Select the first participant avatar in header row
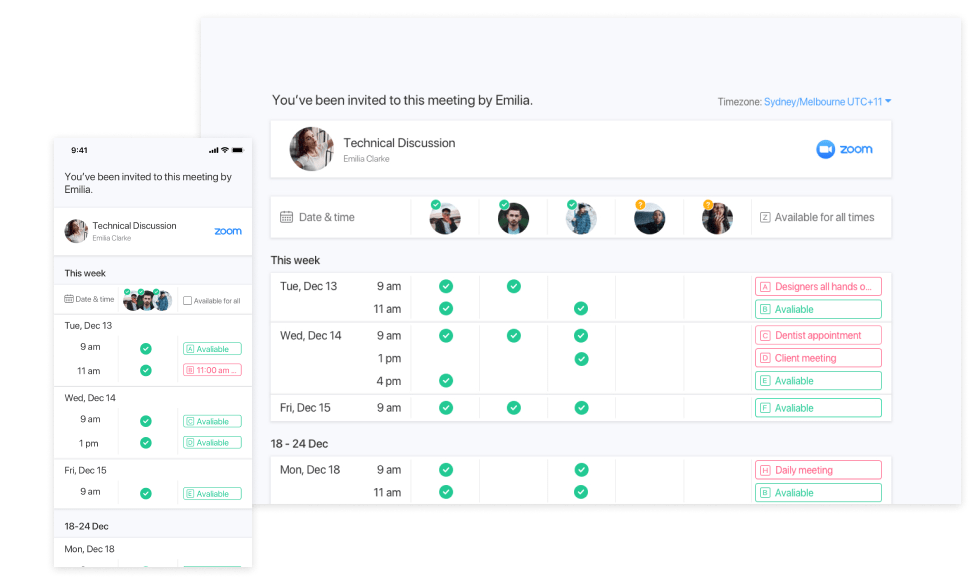The image size is (970, 578). click(445, 218)
